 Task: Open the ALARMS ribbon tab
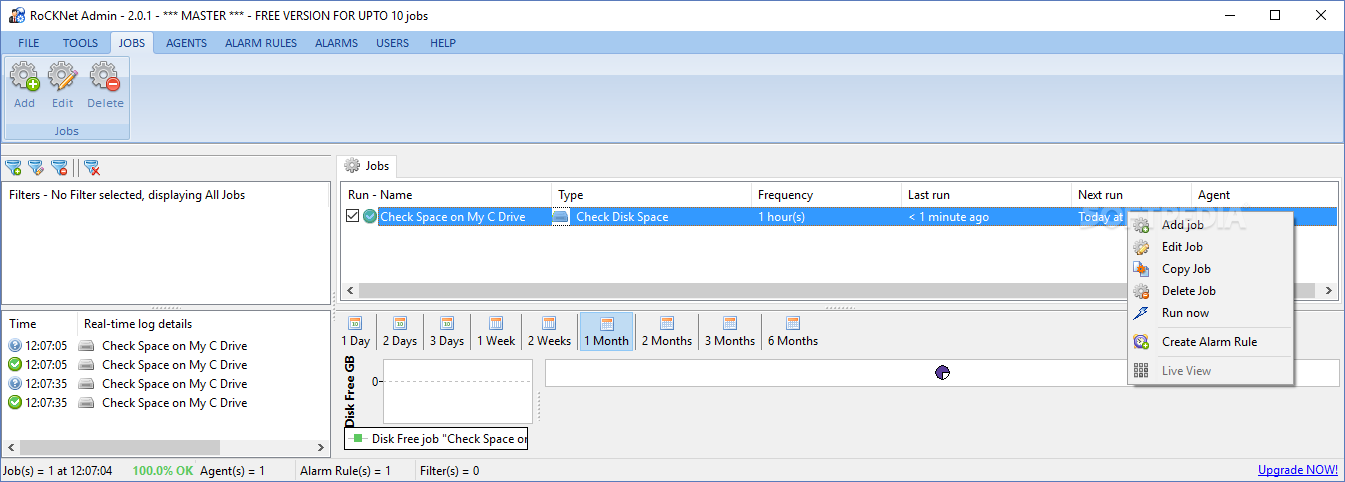tap(336, 43)
